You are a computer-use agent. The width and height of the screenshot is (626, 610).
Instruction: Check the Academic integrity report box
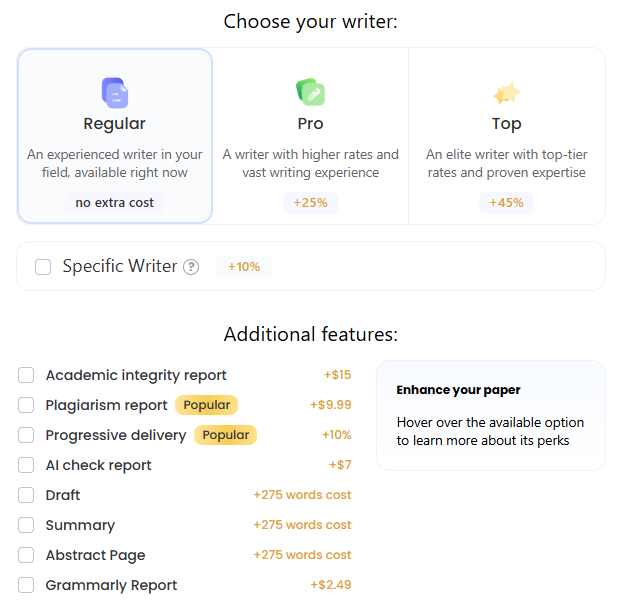click(x=26, y=375)
